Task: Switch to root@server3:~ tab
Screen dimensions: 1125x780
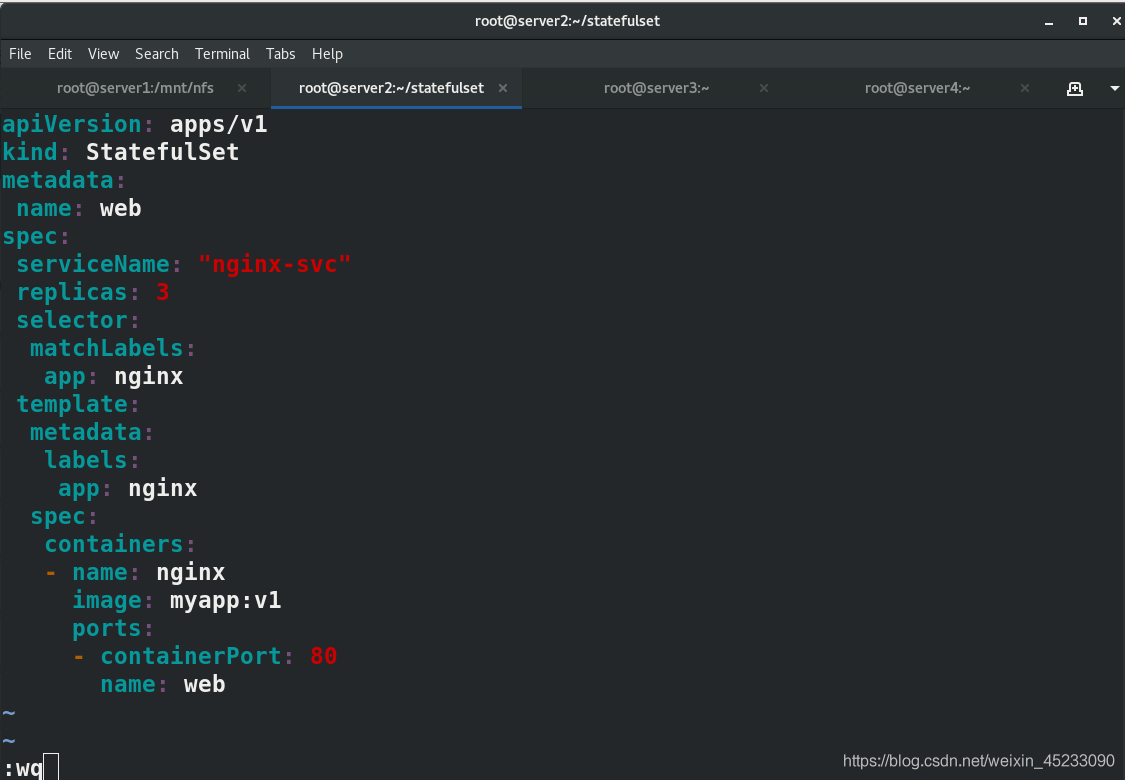Action: [656, 88]
